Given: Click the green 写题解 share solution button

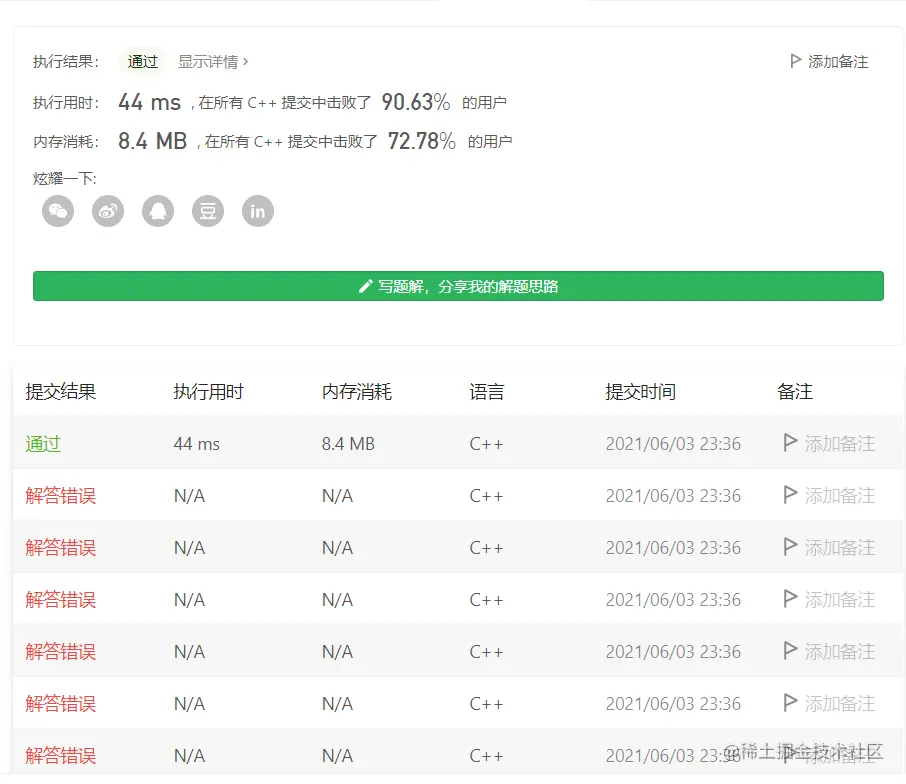Looking at the screenshot, I should 458,286.
